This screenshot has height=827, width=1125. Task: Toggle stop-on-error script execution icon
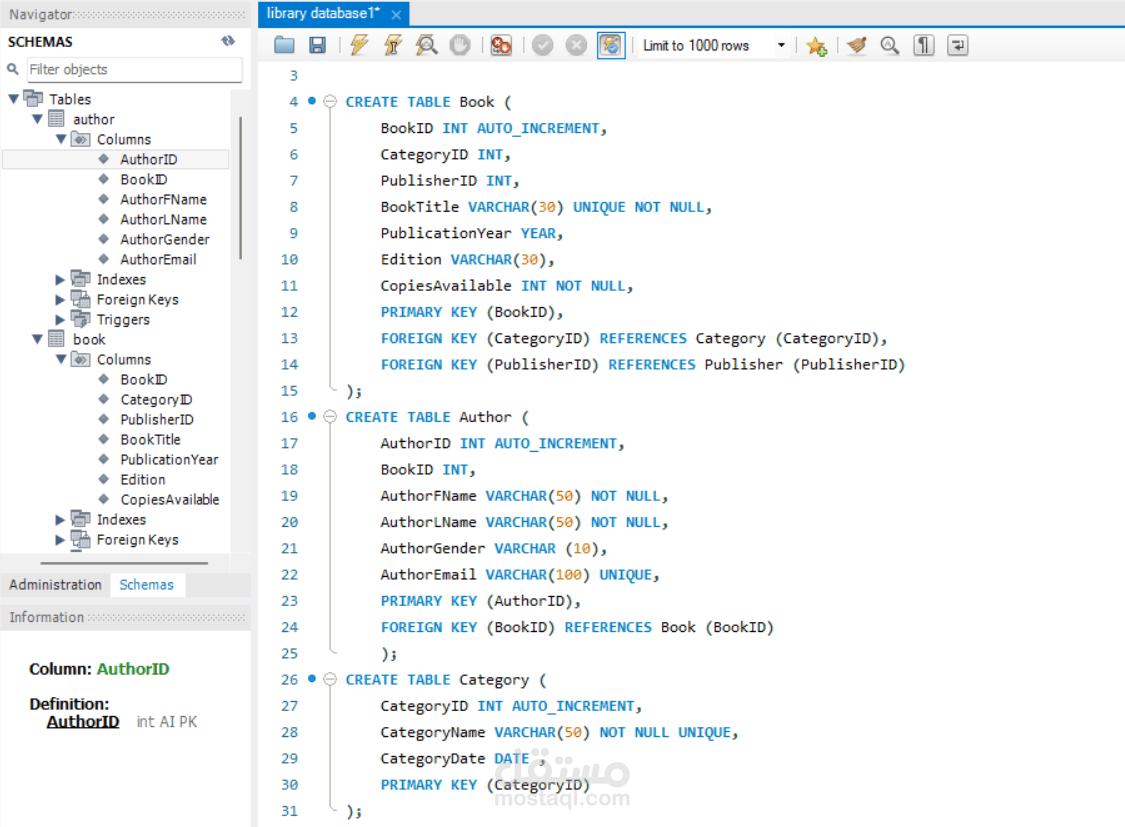pyautogui.click(x=501, y=45)
